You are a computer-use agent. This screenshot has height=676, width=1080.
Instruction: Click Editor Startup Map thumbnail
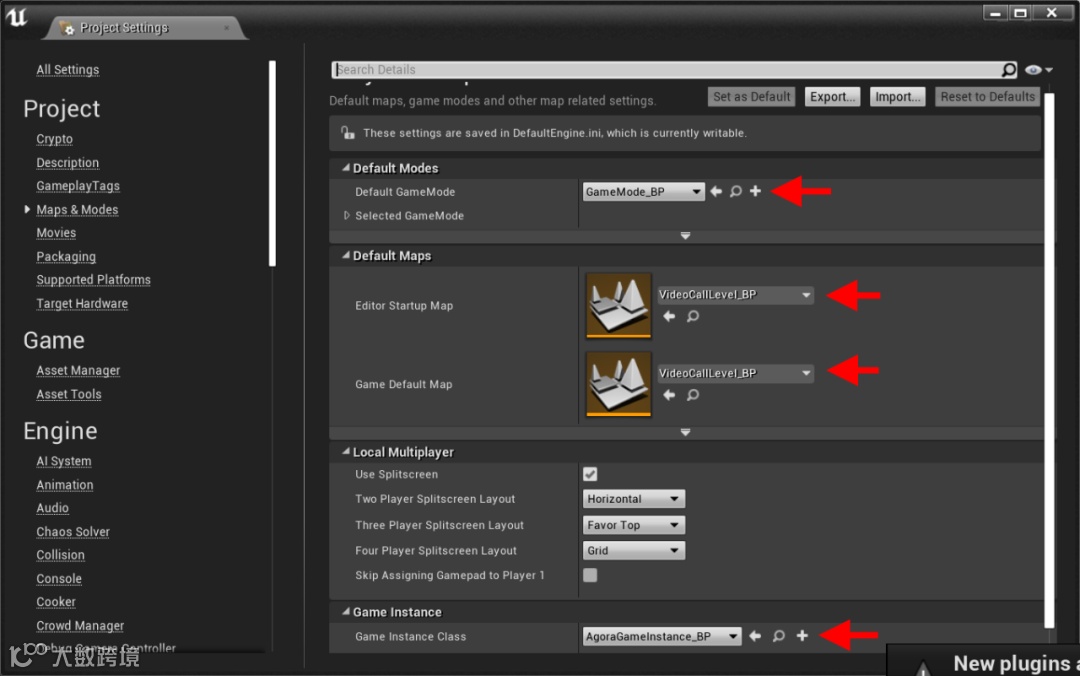(619, 305)
